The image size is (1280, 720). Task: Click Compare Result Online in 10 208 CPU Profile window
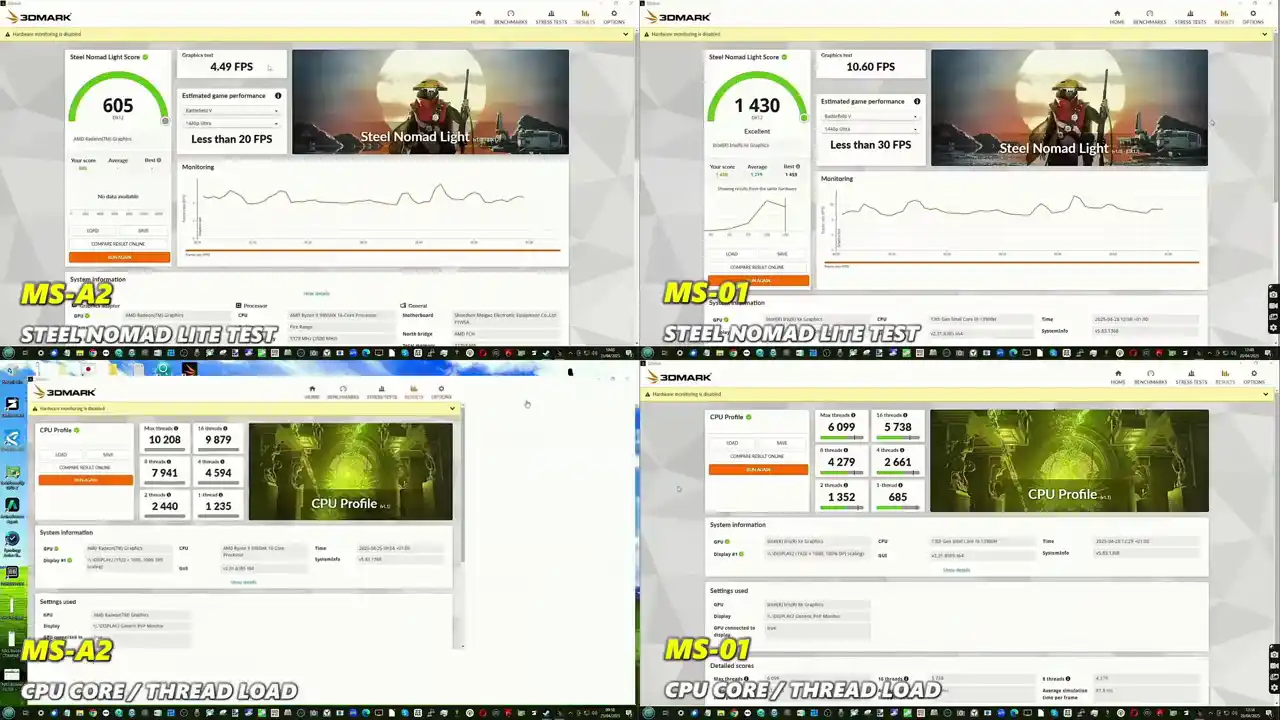86,467
